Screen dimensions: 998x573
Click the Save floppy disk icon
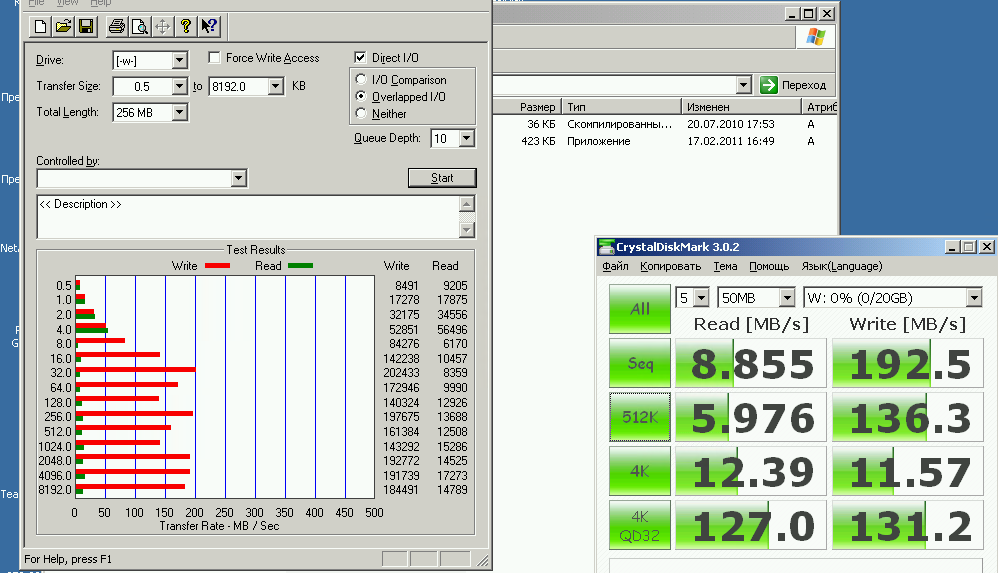(86, 26)
